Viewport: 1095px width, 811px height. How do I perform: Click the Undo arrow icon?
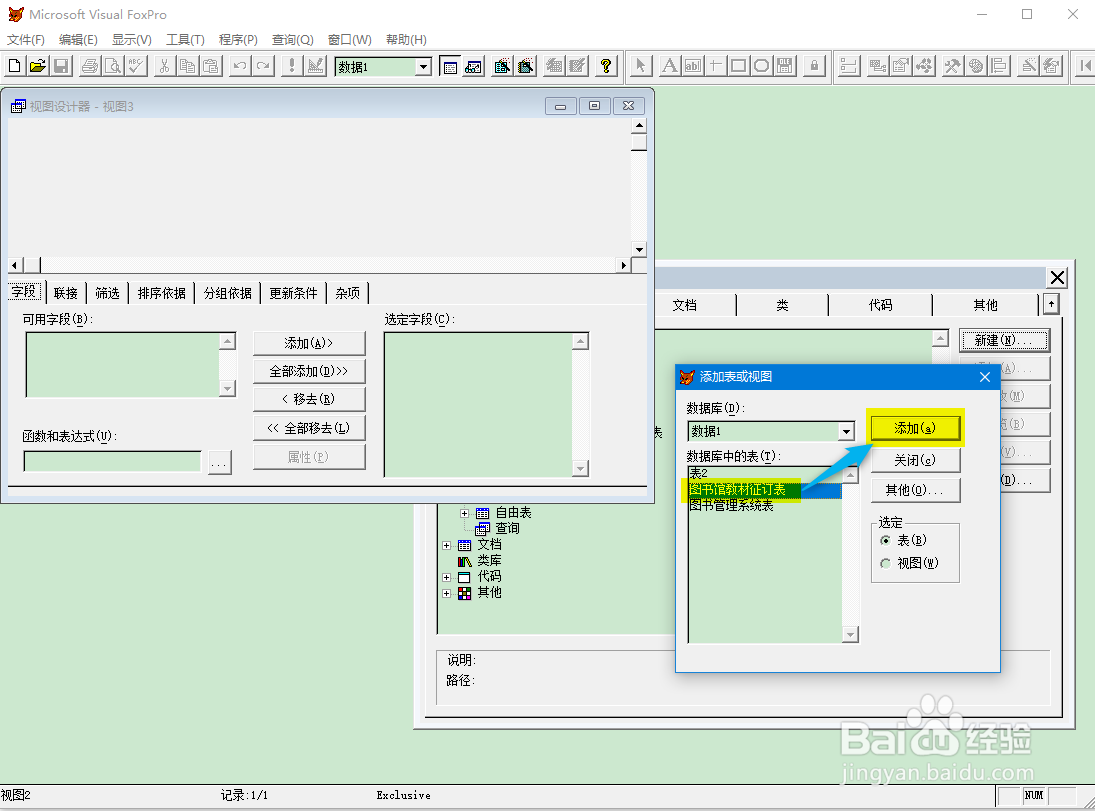[x=240, y=66]
